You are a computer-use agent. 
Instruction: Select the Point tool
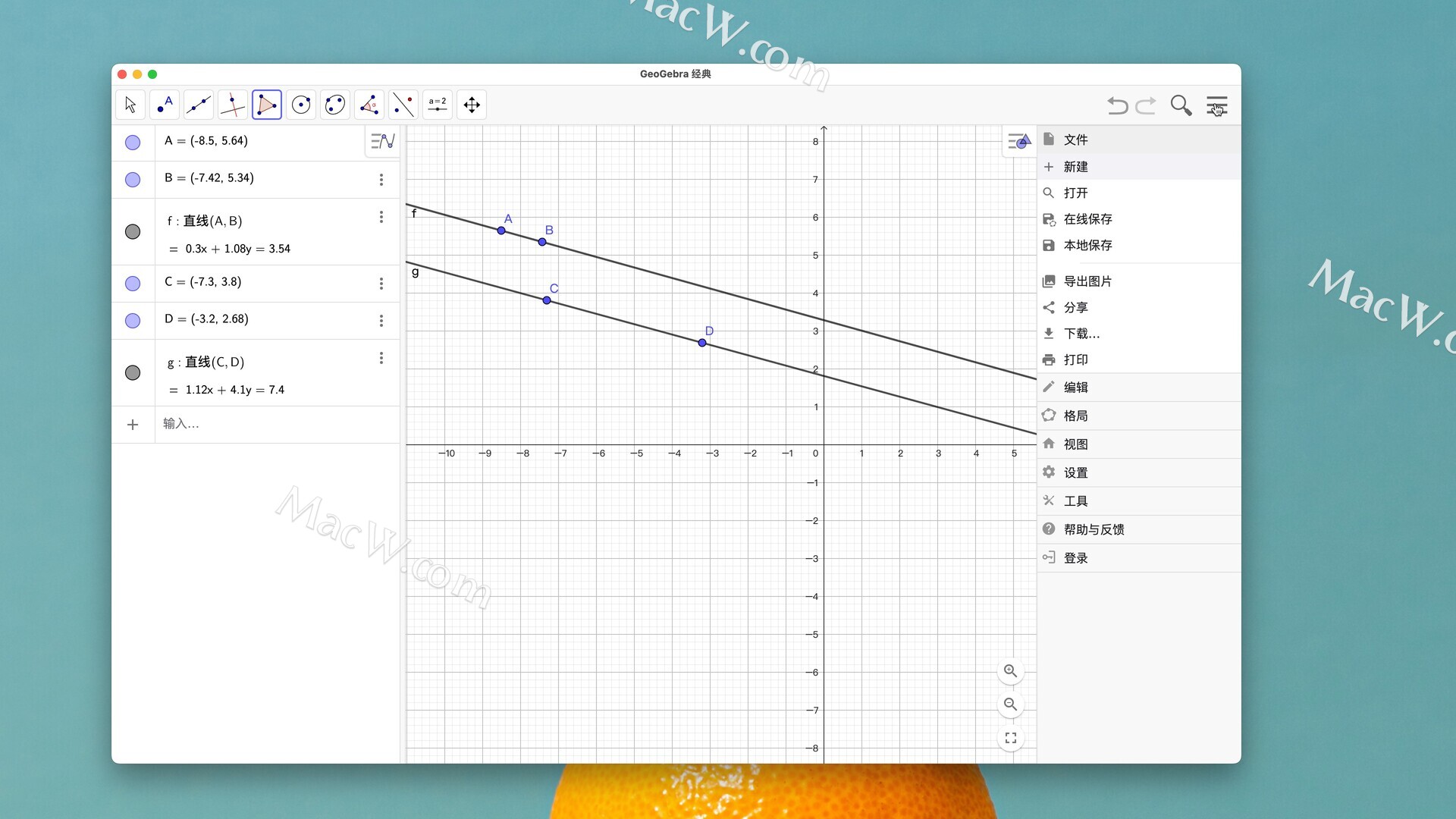coord(165,105)
